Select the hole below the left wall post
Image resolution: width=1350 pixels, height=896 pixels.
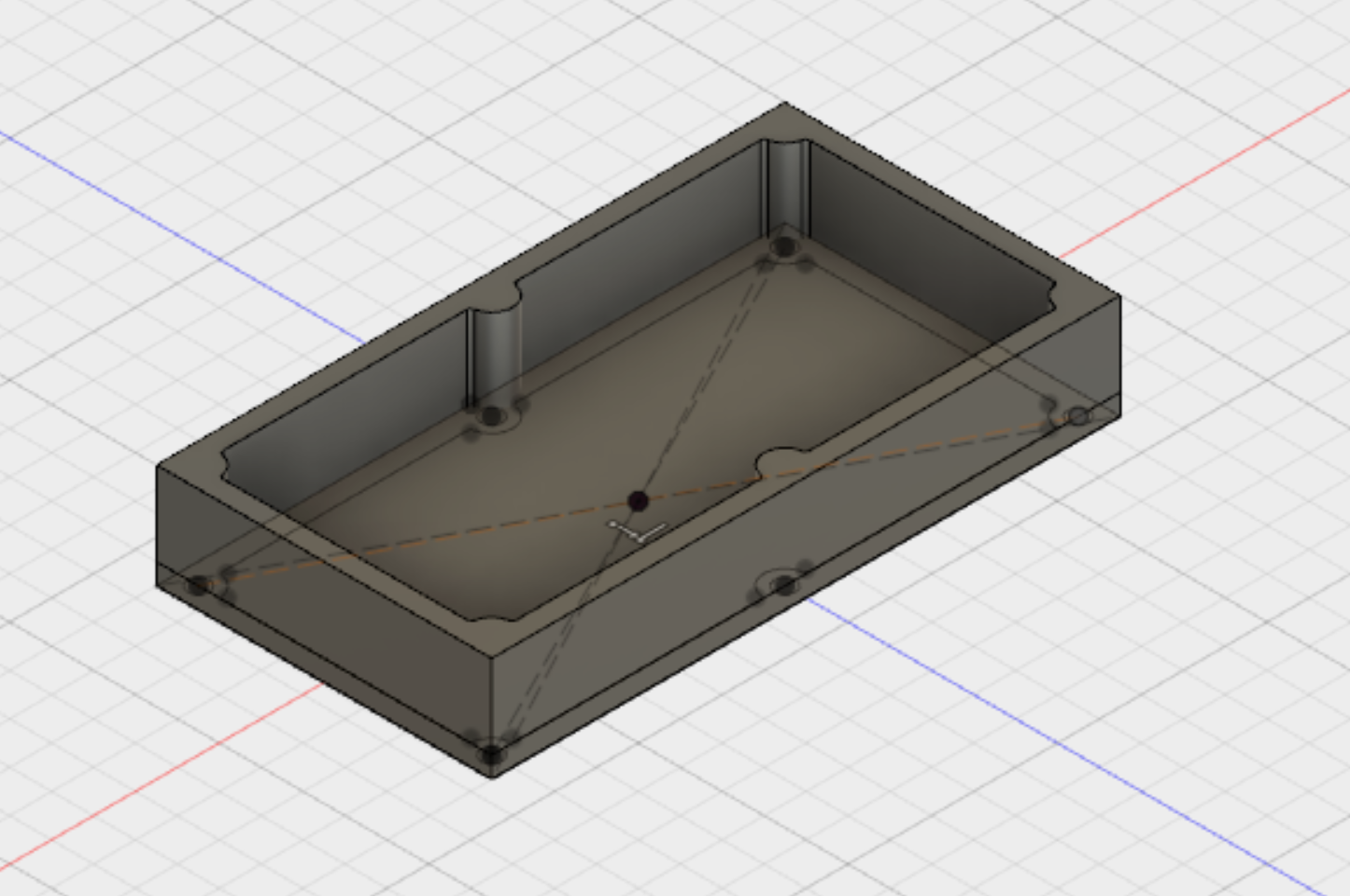(491, 416)
